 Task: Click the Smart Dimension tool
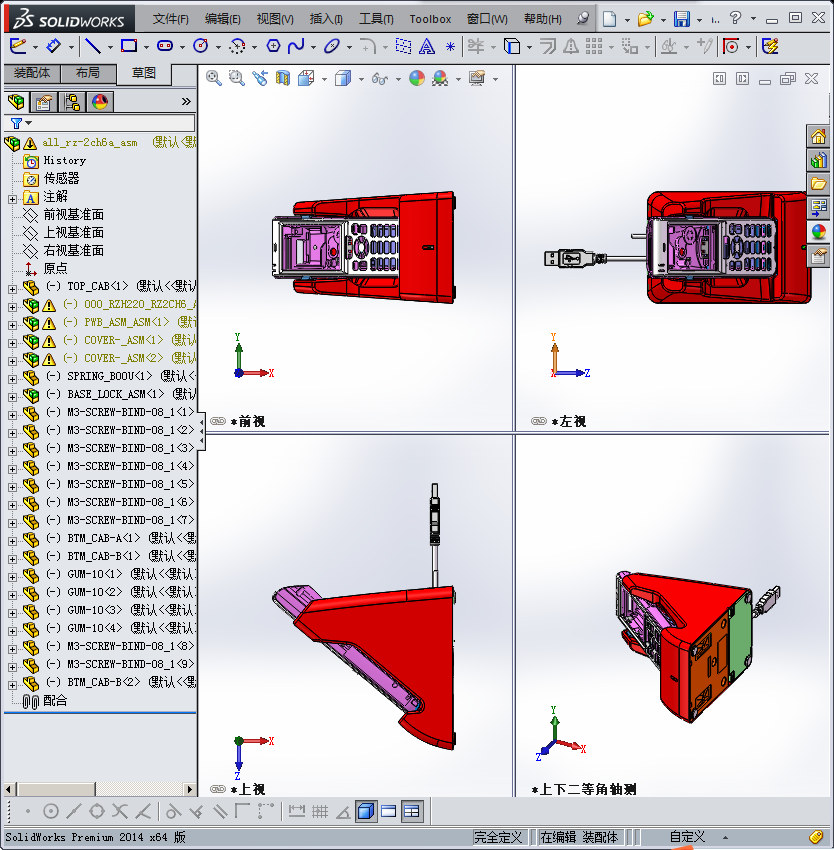coord(53,47)
